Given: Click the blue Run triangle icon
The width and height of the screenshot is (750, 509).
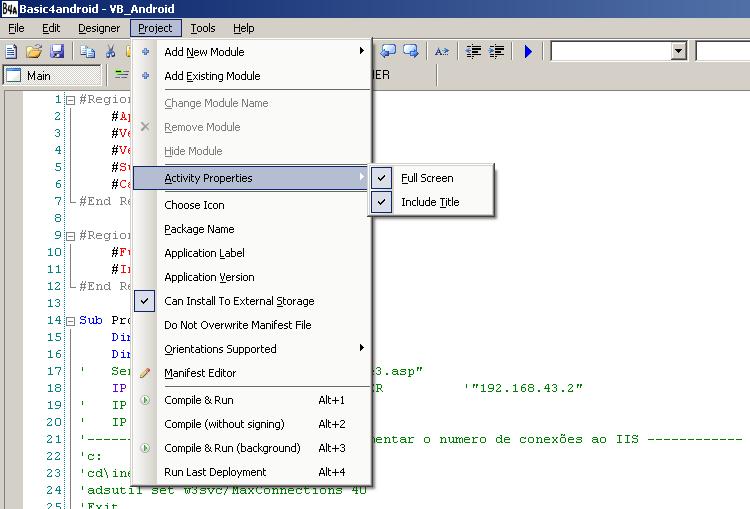Looking at the screenshot, I should coord(528,51).
